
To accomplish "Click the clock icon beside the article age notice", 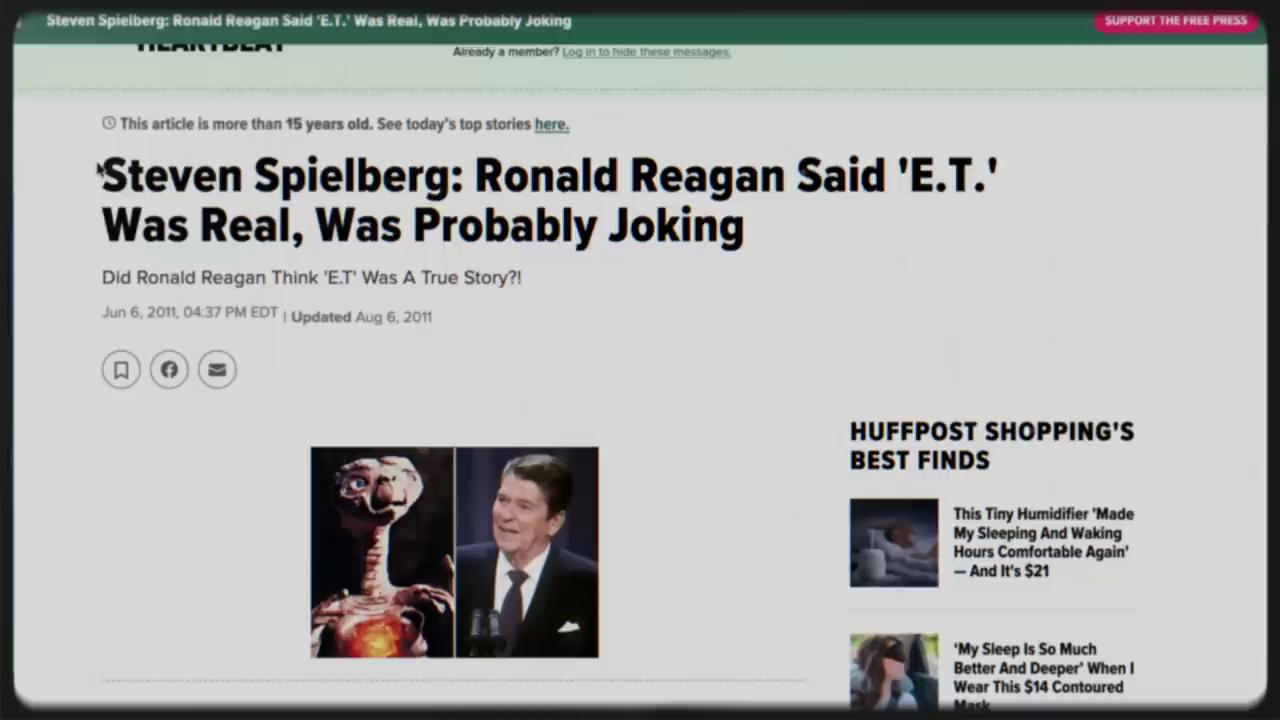I will [x=109, y=123].
